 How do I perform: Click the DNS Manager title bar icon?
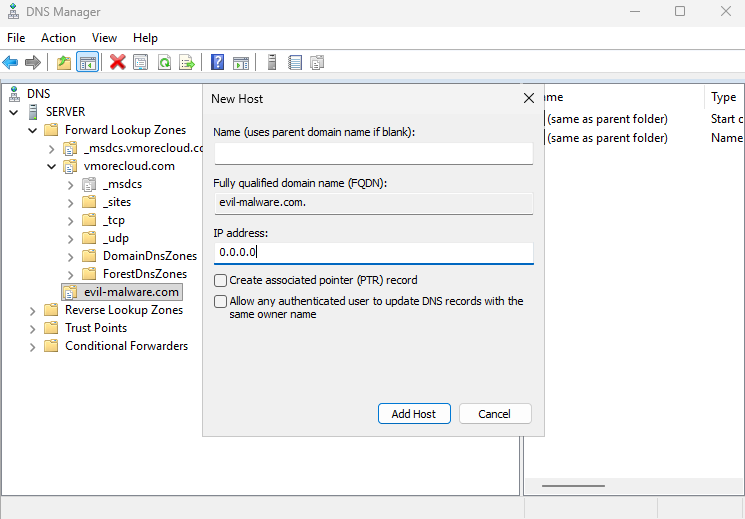point(14,11)
